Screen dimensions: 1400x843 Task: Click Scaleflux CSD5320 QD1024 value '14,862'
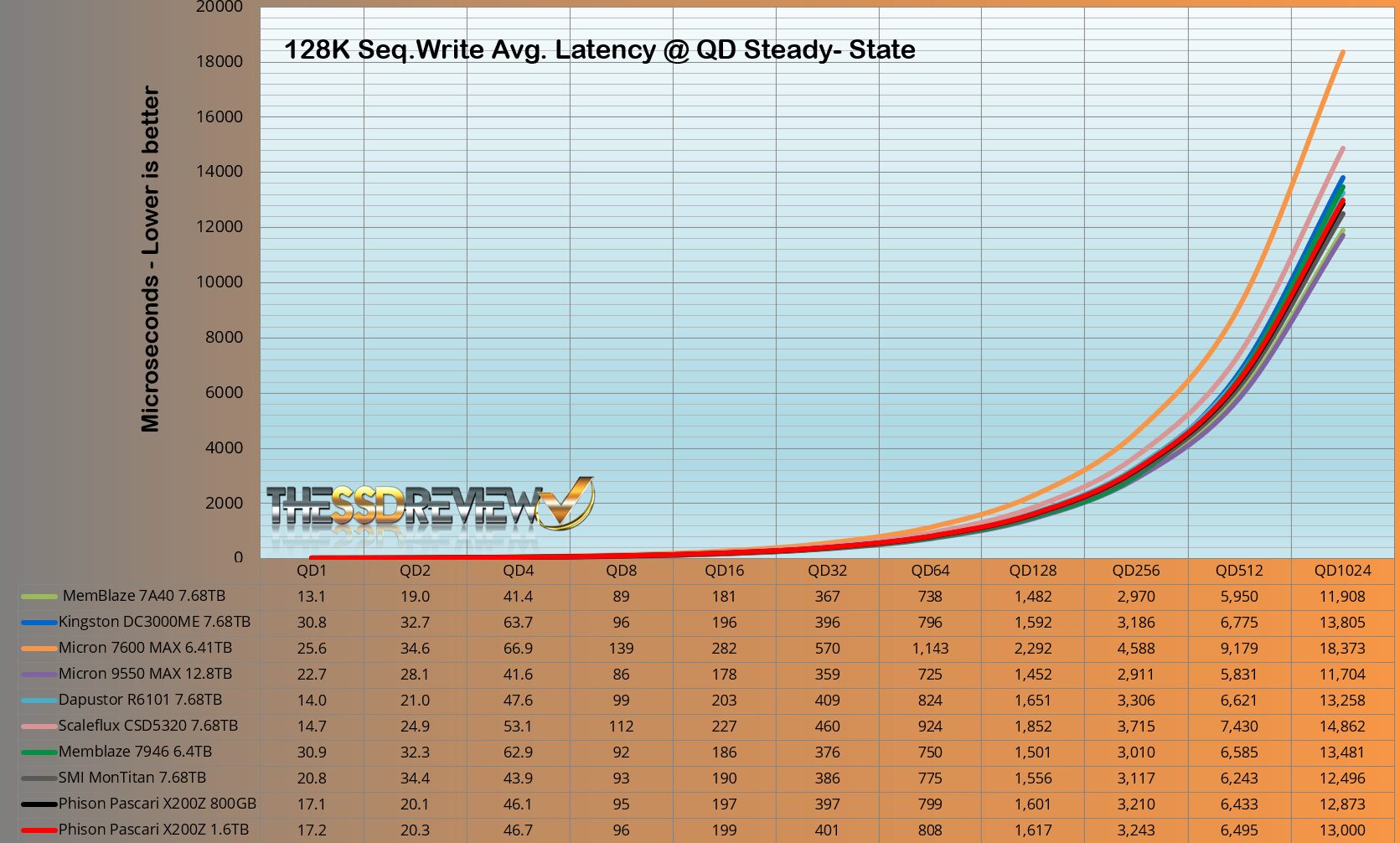pos(1342,727)
